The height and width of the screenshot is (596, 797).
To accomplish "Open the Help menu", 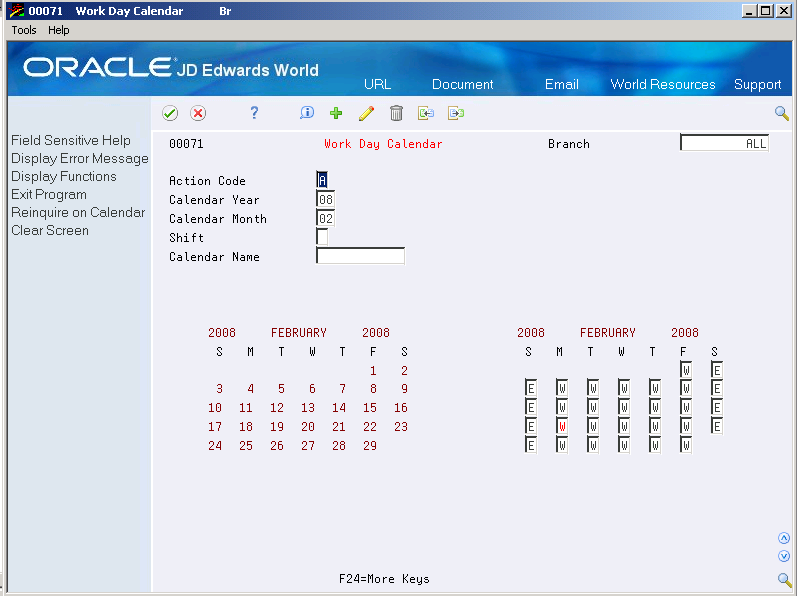I will (x=58, y=30).
